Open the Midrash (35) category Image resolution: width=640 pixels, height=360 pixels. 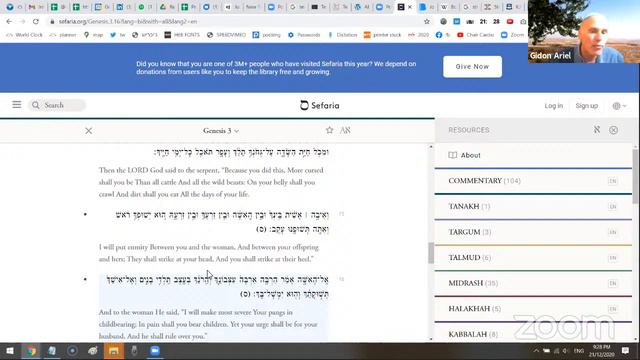[x=533, y=283]
